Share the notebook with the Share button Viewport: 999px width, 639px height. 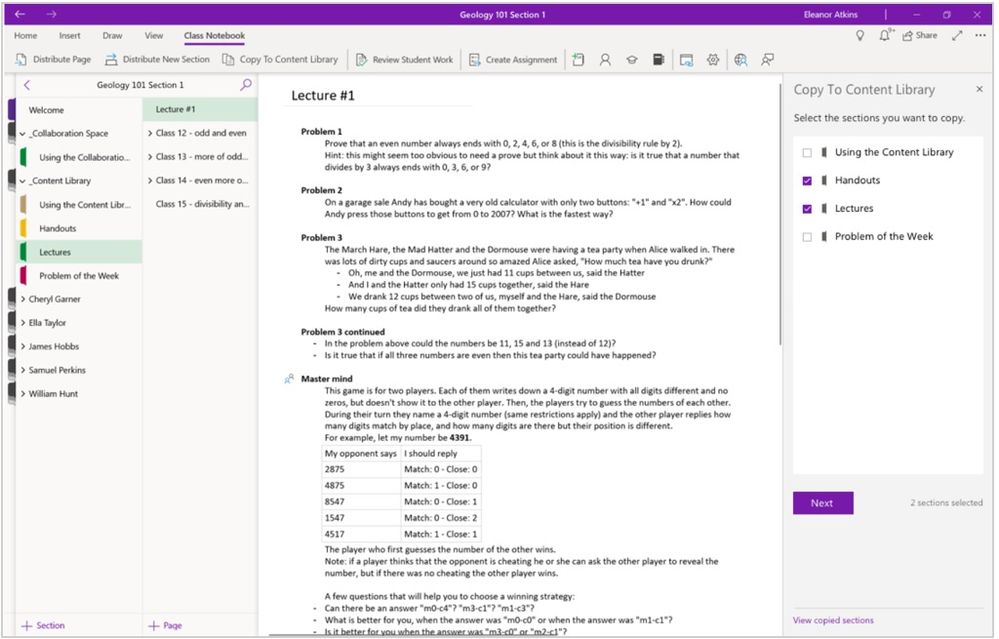point(919,36)
